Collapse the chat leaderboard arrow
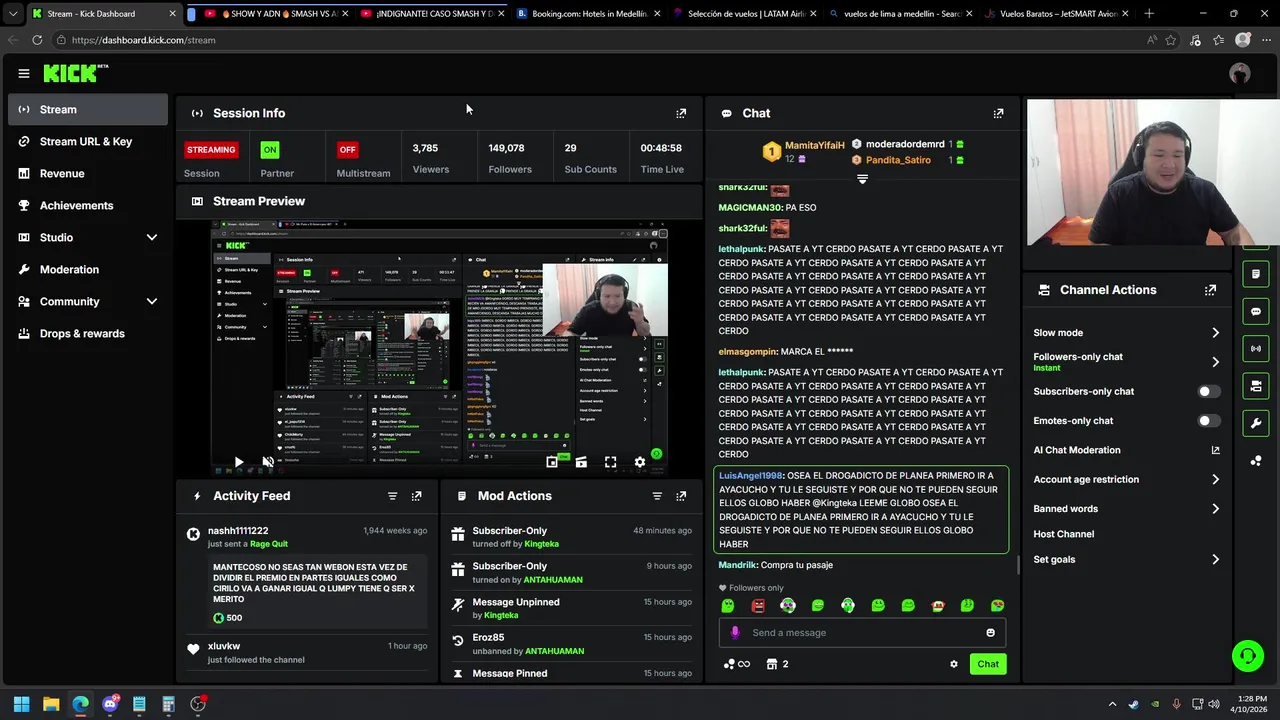 862,179
